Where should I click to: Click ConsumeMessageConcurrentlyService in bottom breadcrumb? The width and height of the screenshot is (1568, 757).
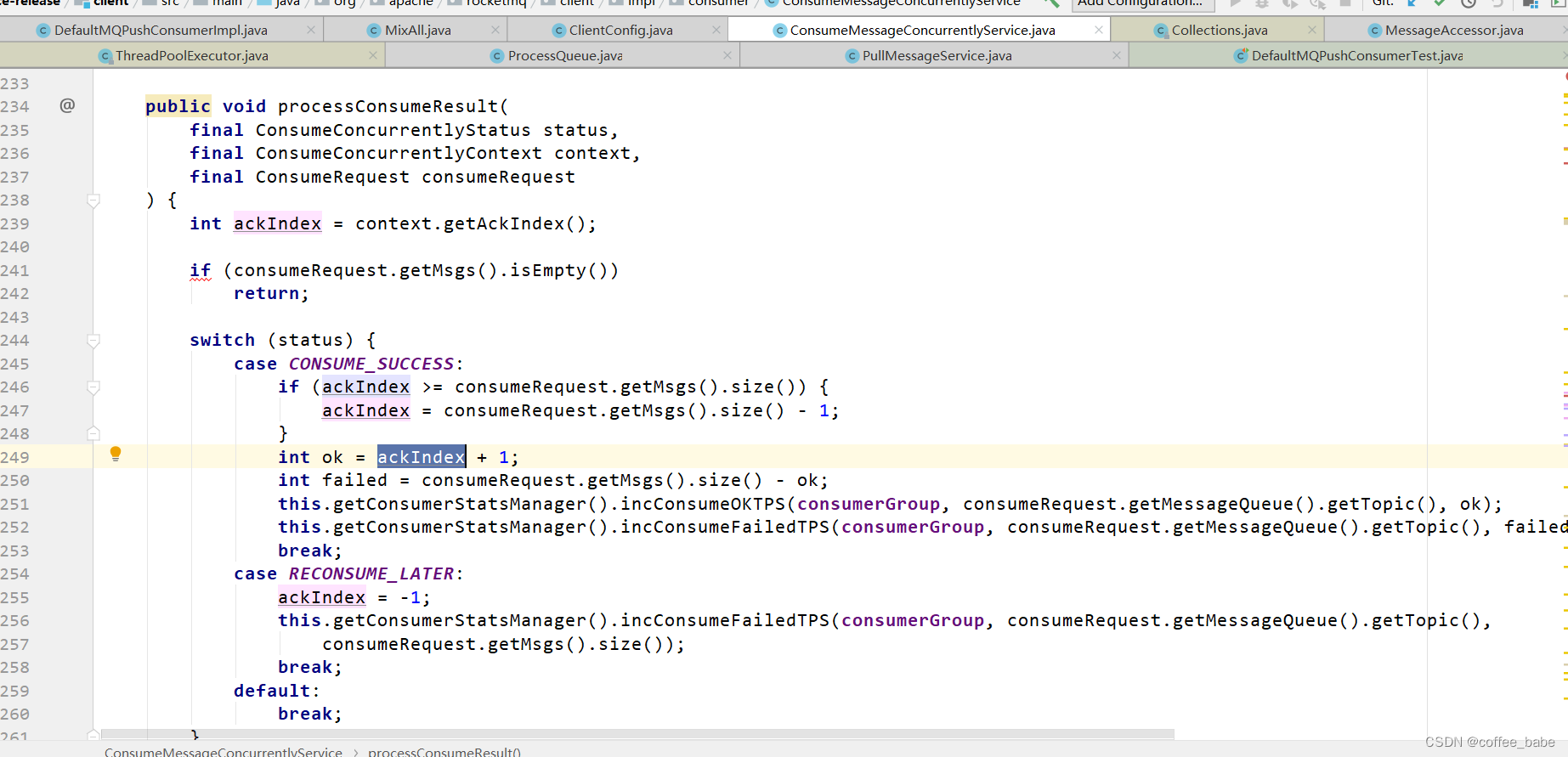[224, 752]
